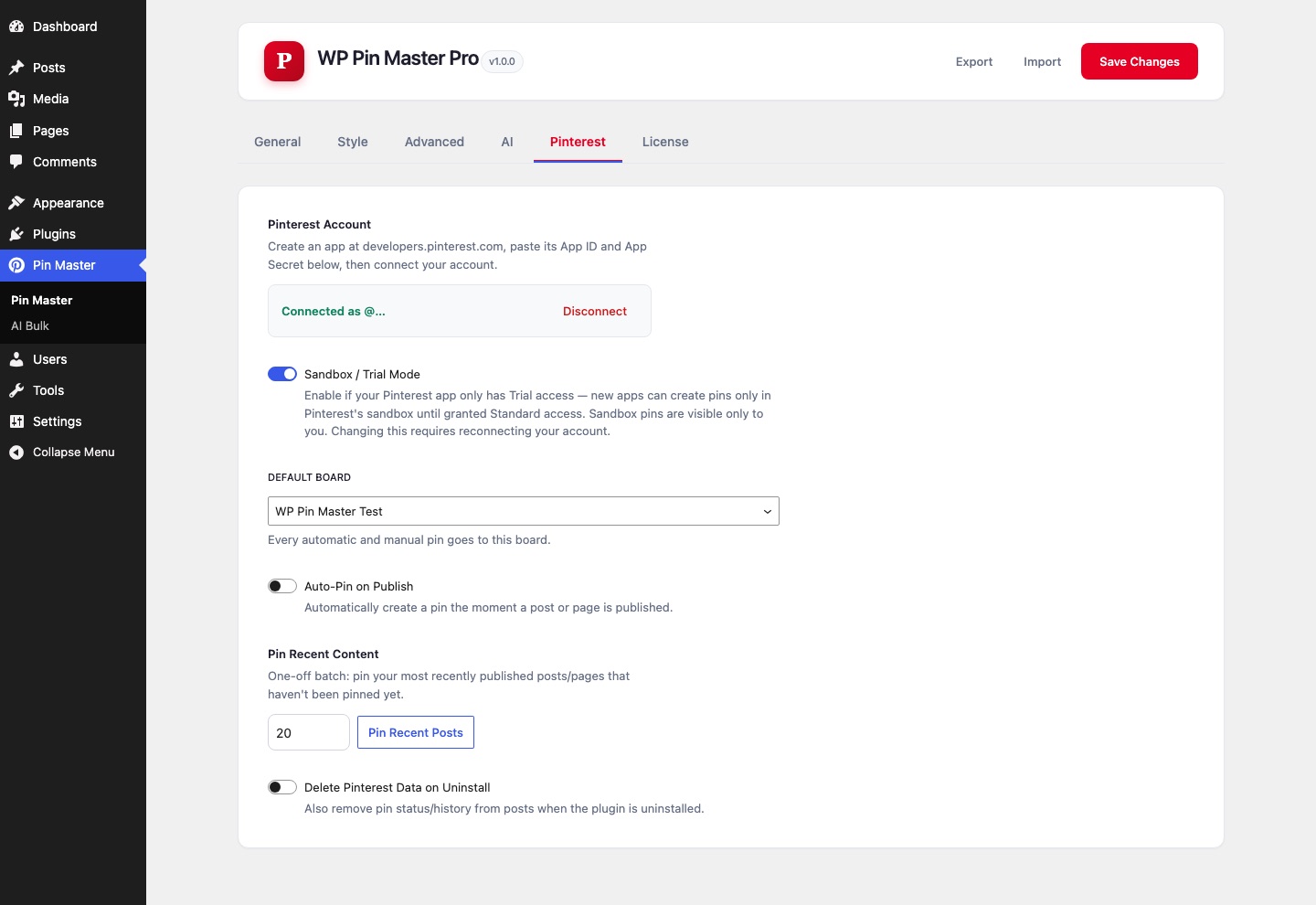Click the Comments speech bubble icon
The image size is (1316, 905).
16,162
